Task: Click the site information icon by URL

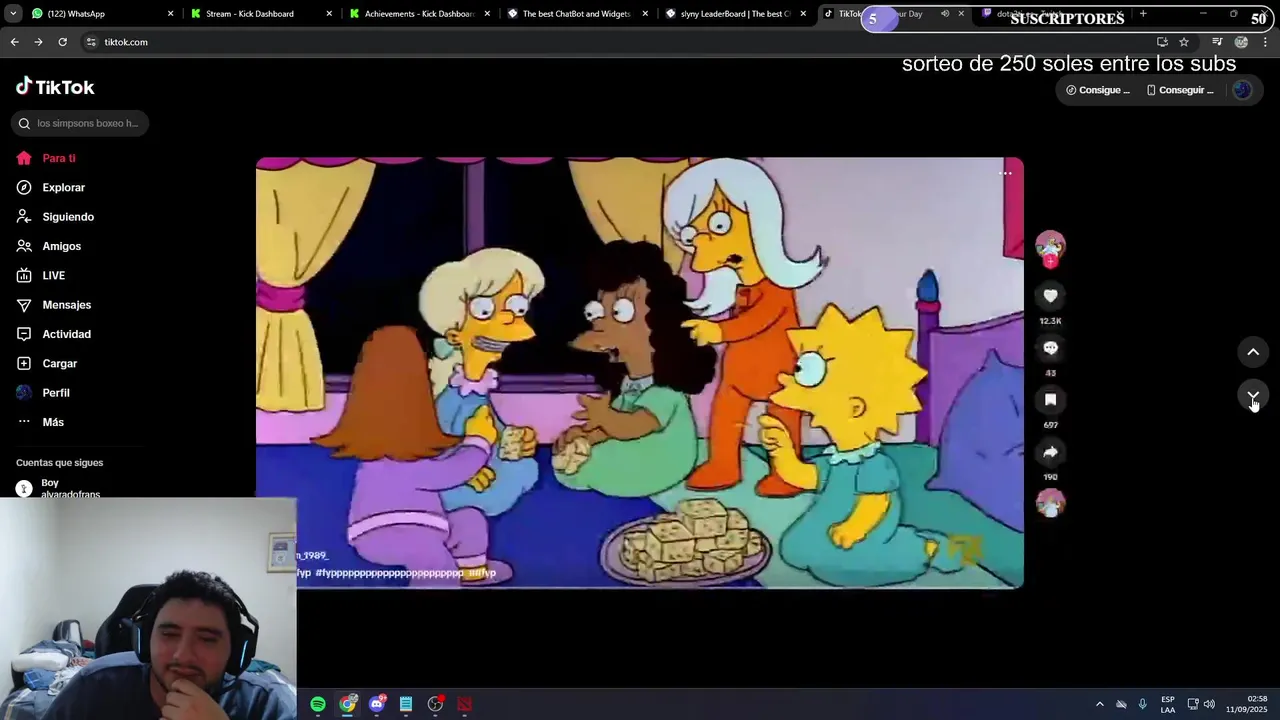Action: pos(91,42)
